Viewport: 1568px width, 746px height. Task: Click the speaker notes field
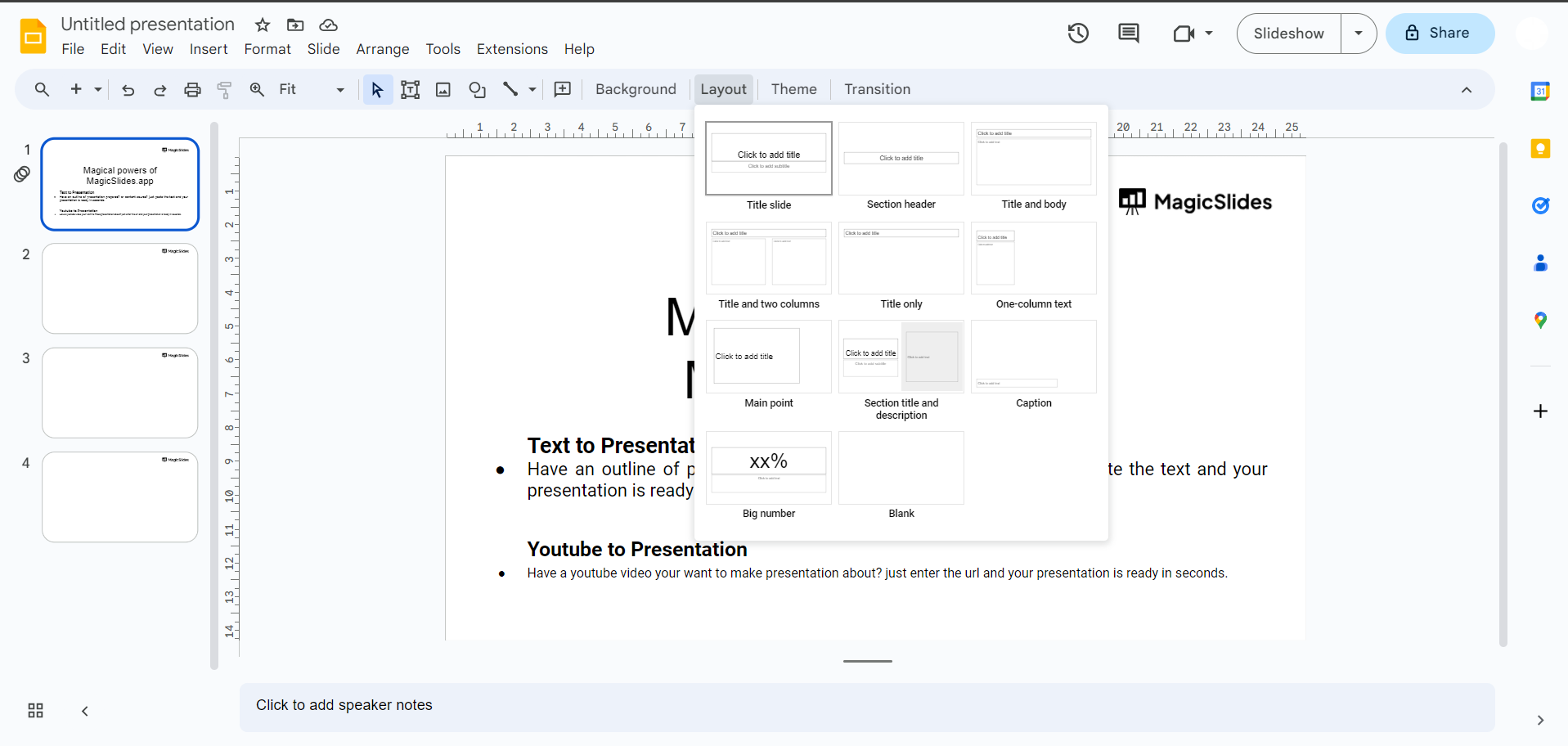[866, 705]
